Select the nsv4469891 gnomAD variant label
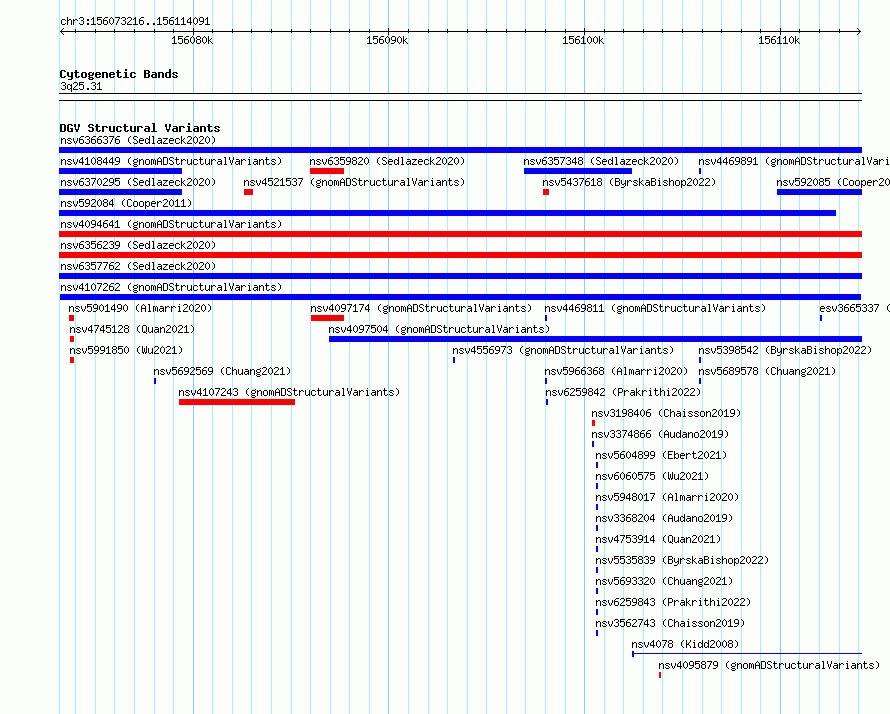The image size is (890, 714). 794,161
